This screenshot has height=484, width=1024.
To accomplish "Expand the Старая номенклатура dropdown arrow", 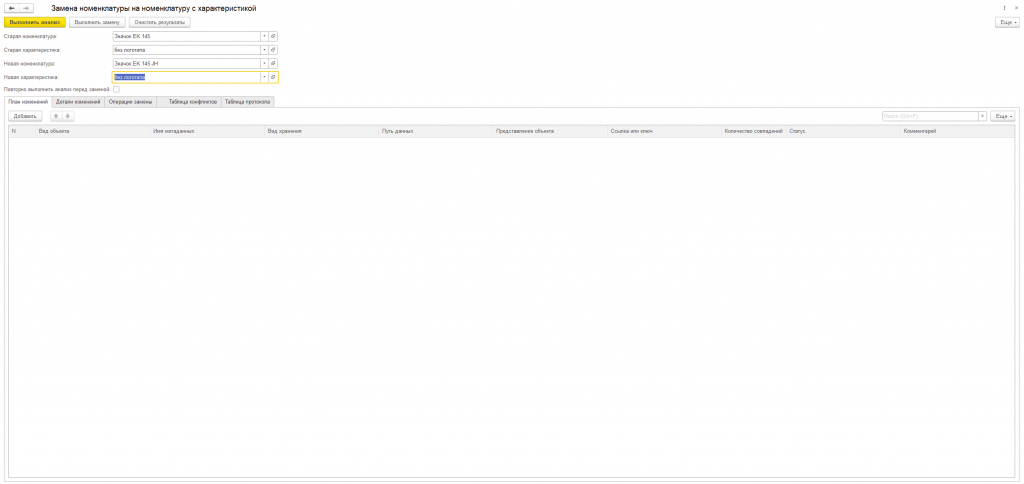I will pyautogui.click(x=264, y=37).
